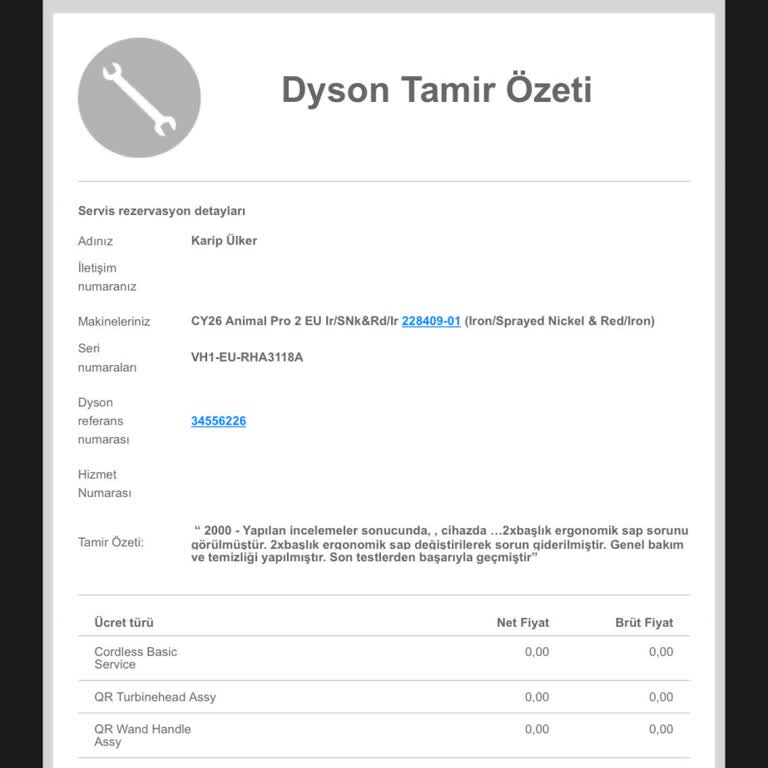This screenshot has width=768, height=768.
Task: Click the 'Net Fiyat' column header
Action: [x=523, y=623]
